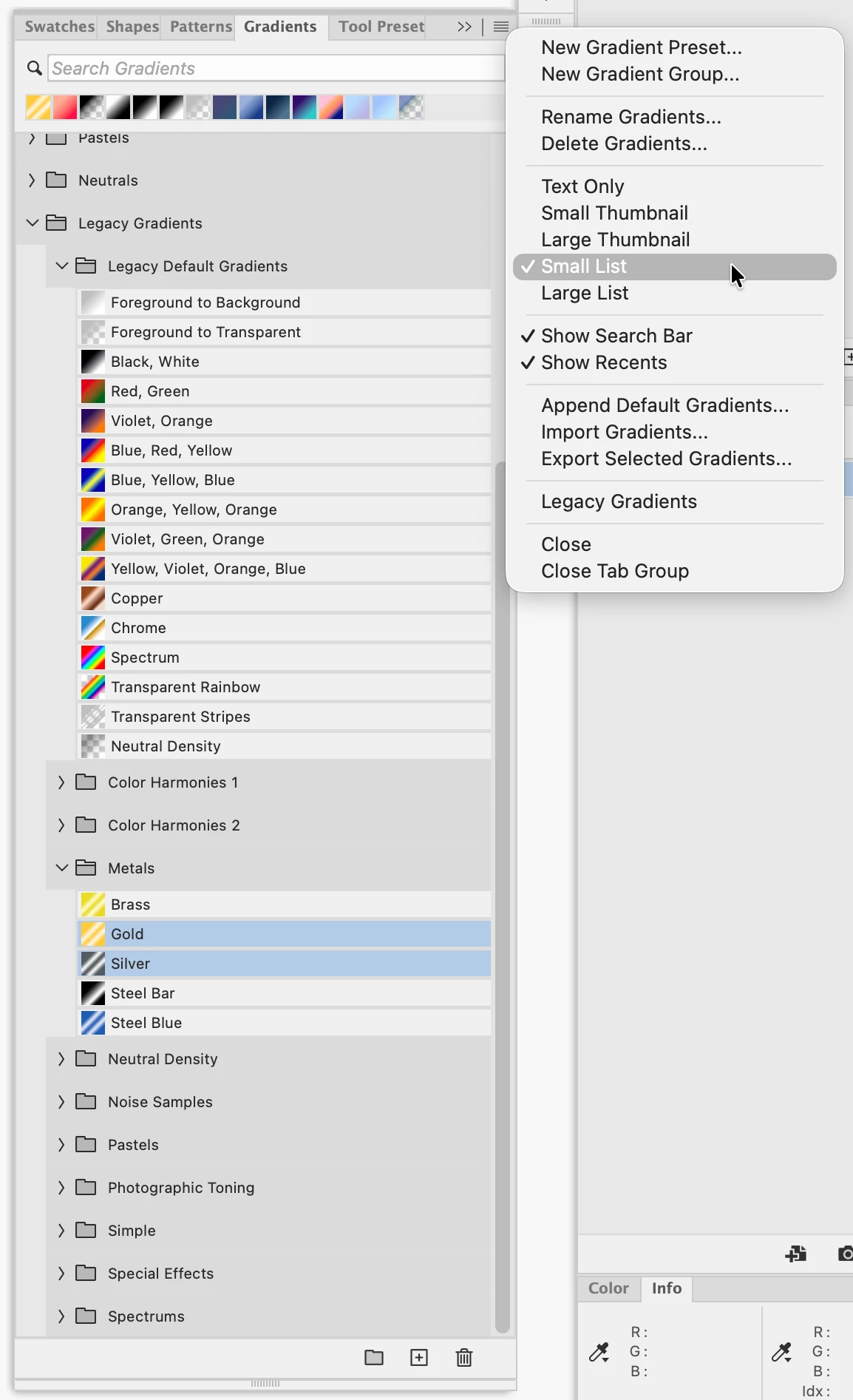The width and height of the screenshot is (853, 1400).
Task: Pick the red recent gradient swatch
Action: coord(65,107)
